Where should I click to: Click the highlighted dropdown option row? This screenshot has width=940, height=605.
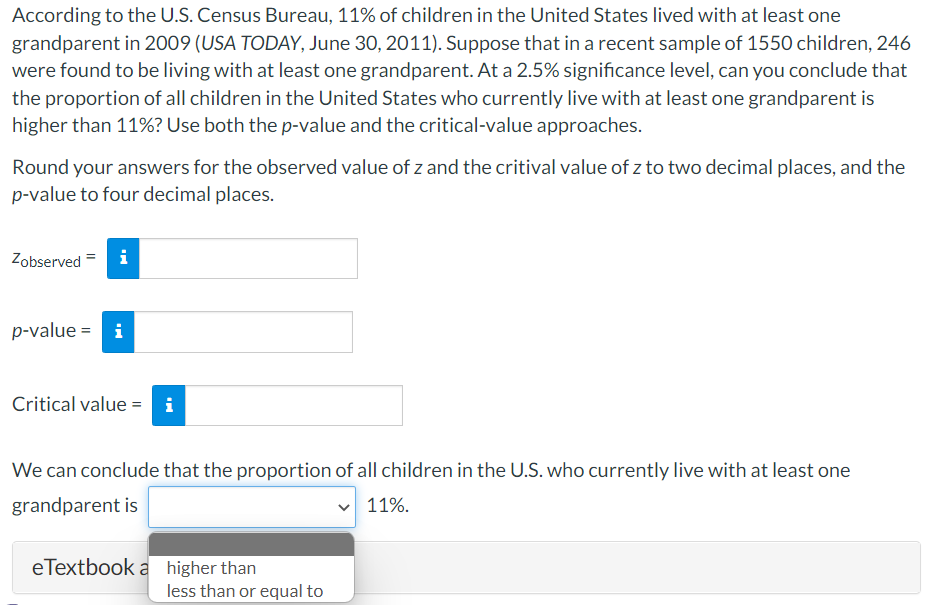click(x=251, y=543)
